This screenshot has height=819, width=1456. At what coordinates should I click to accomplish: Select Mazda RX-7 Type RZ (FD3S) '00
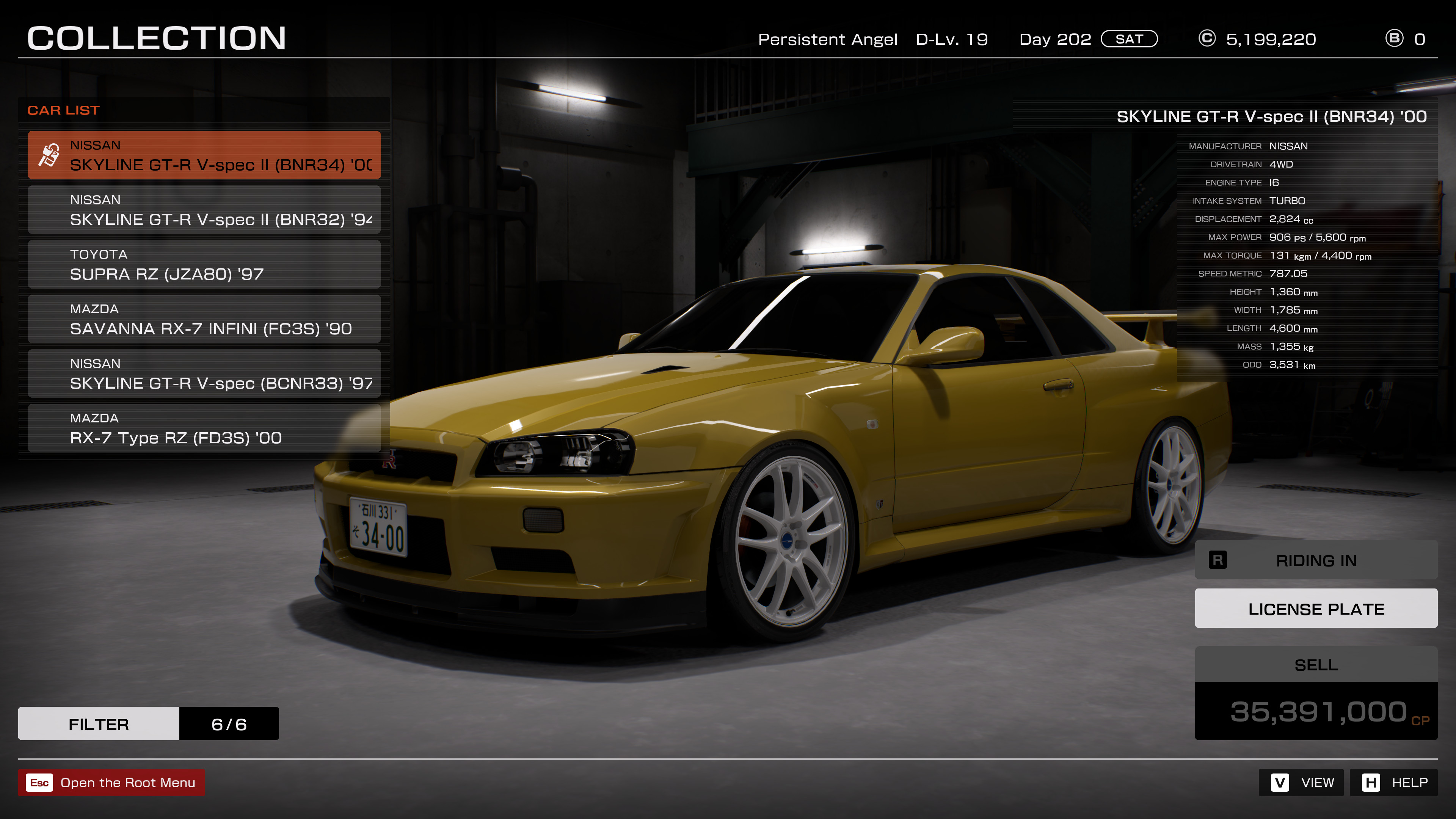(x=204, y=428)
